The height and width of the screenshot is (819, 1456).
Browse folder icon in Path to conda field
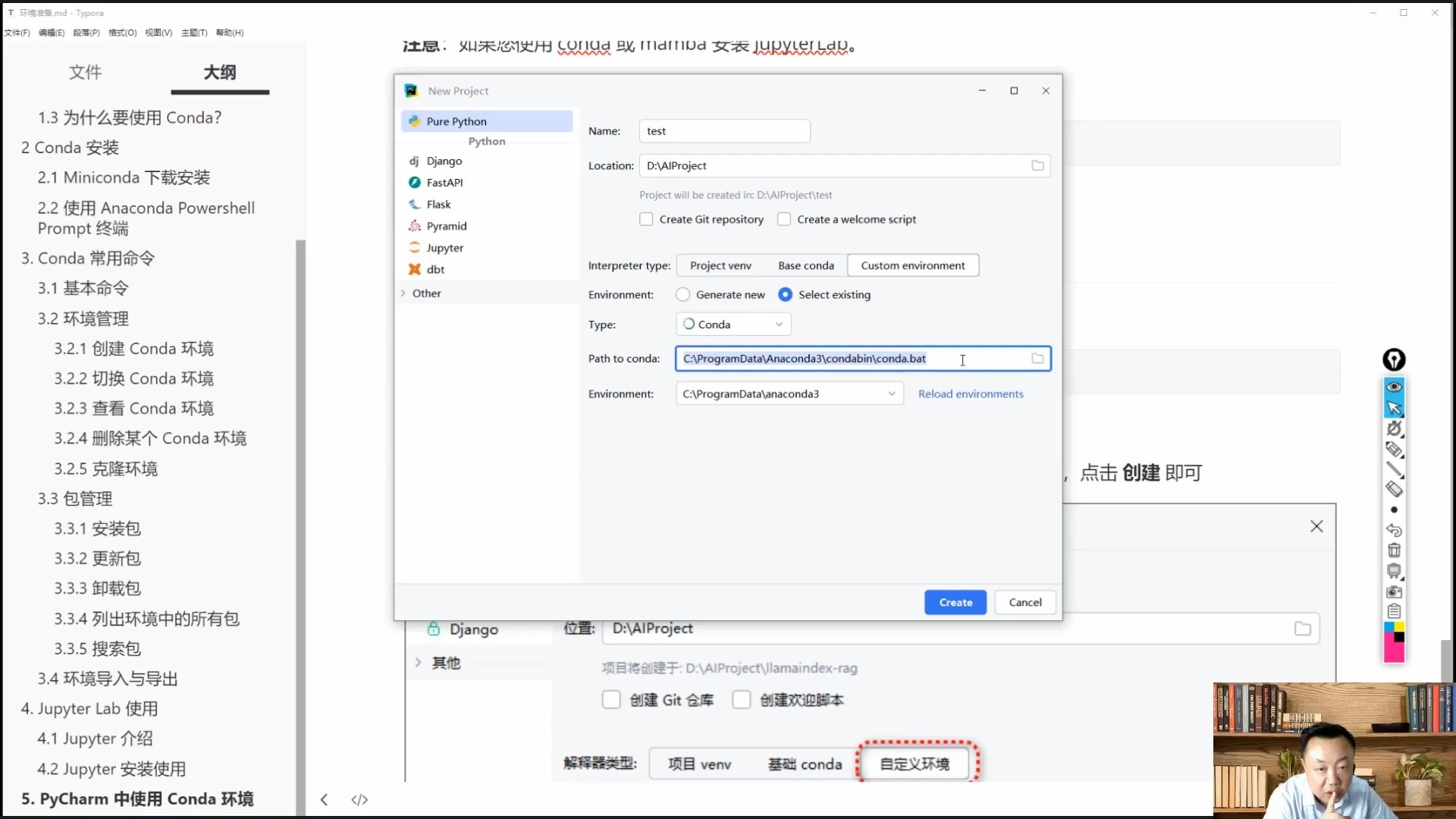pyautogui.click(x=1037, y=358)
